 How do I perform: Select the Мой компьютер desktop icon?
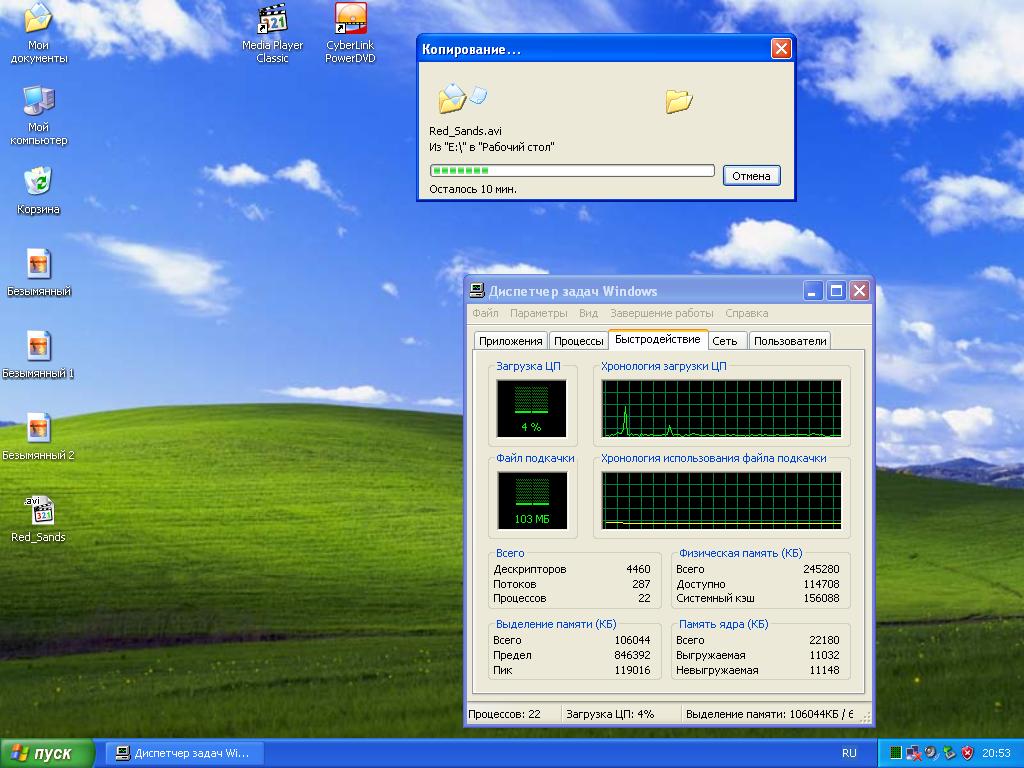(x=39, y=115)
